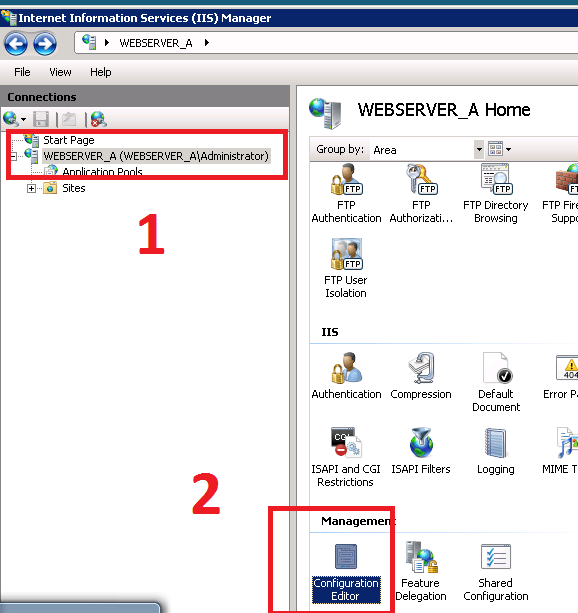Click the Save connections floppy icon
This screenshot has width=578, height=613.
41,119
